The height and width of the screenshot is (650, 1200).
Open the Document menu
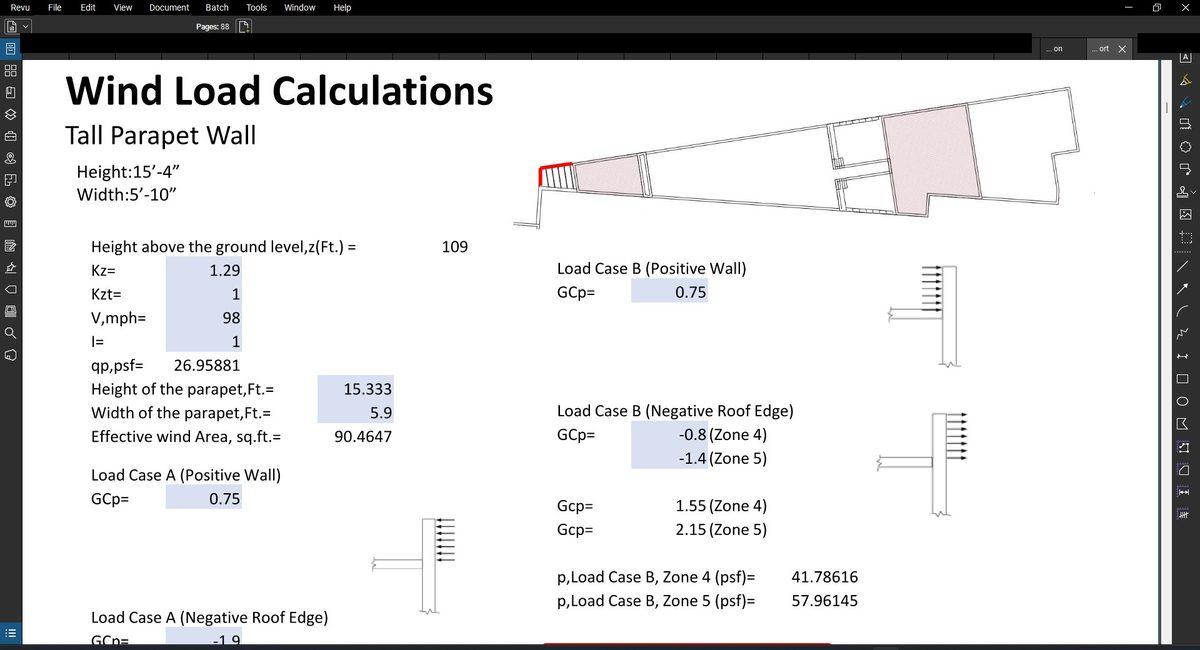coord(169,7)
